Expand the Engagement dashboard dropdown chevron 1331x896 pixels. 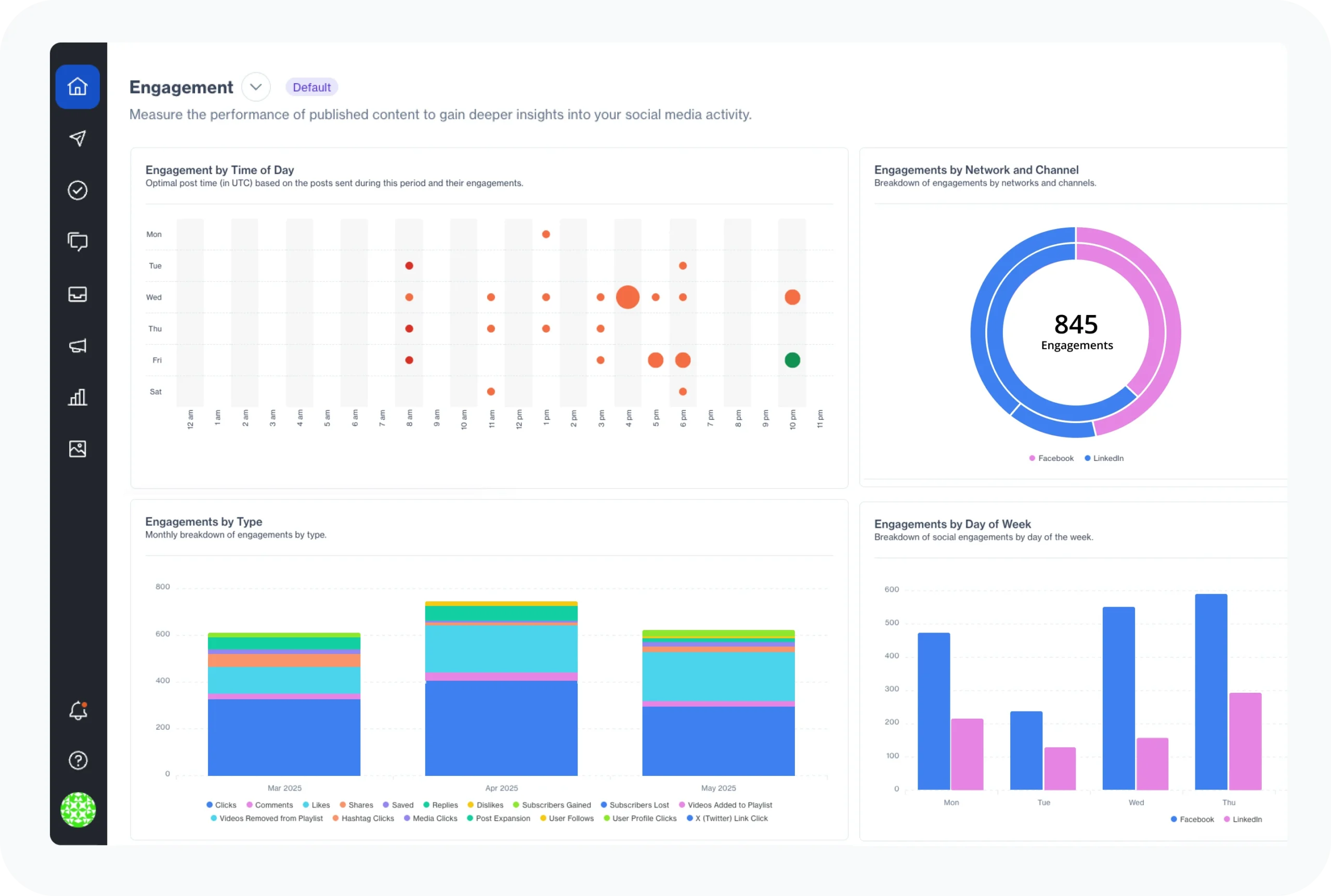255,87
